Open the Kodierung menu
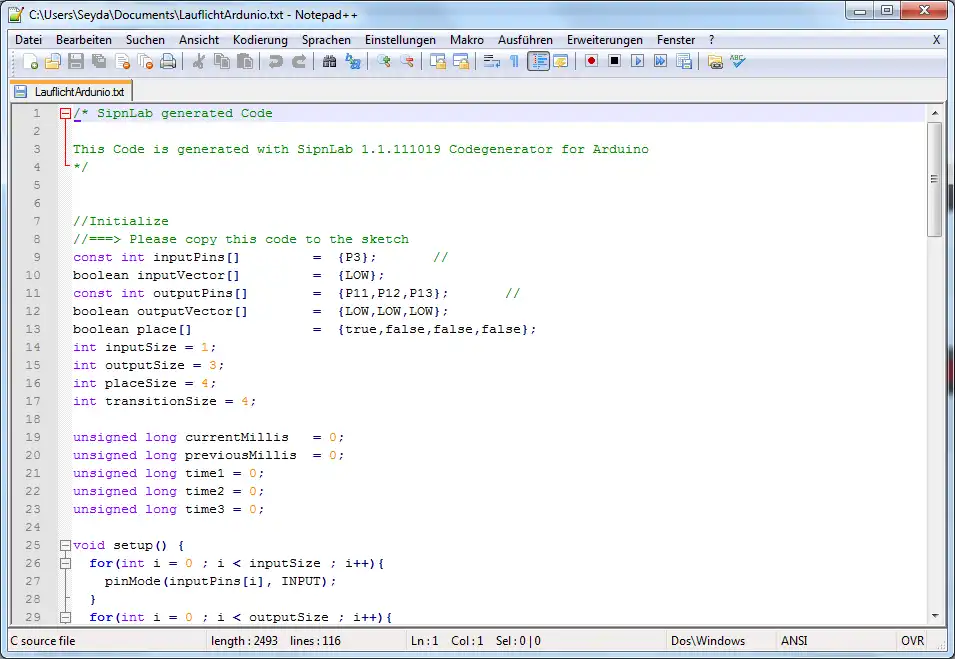Viewport: 955px width, 659px height. tap(260, 40)
